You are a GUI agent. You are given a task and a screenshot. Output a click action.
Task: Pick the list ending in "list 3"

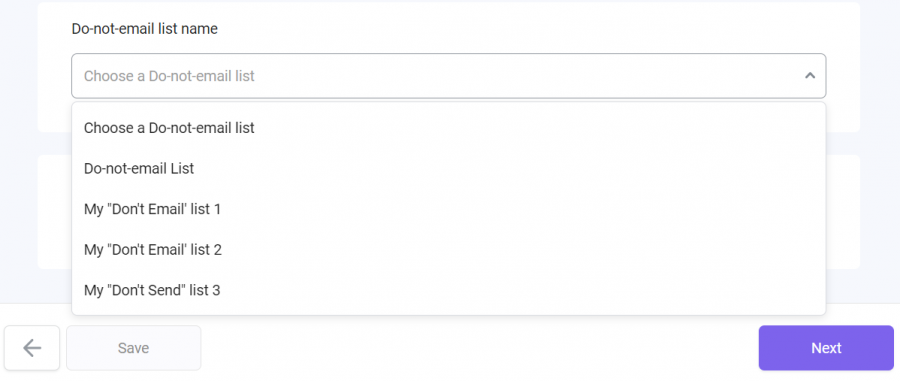448,290
